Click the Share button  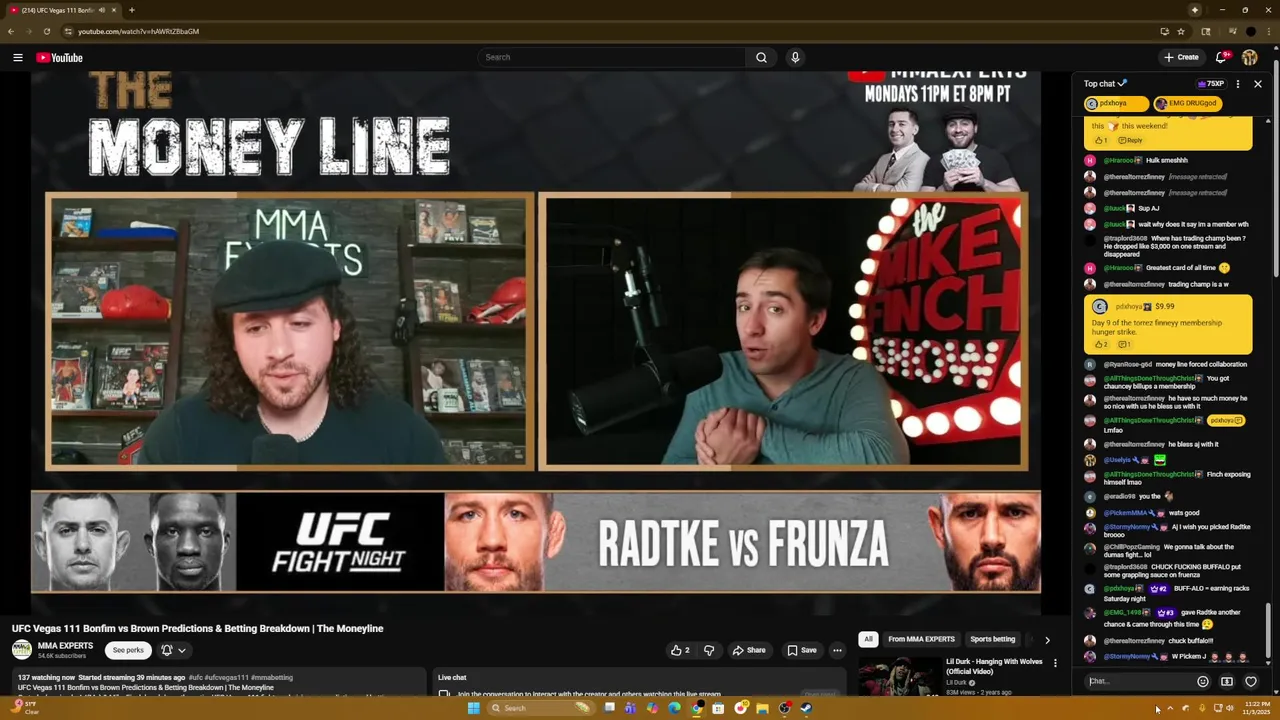point(749,650)
